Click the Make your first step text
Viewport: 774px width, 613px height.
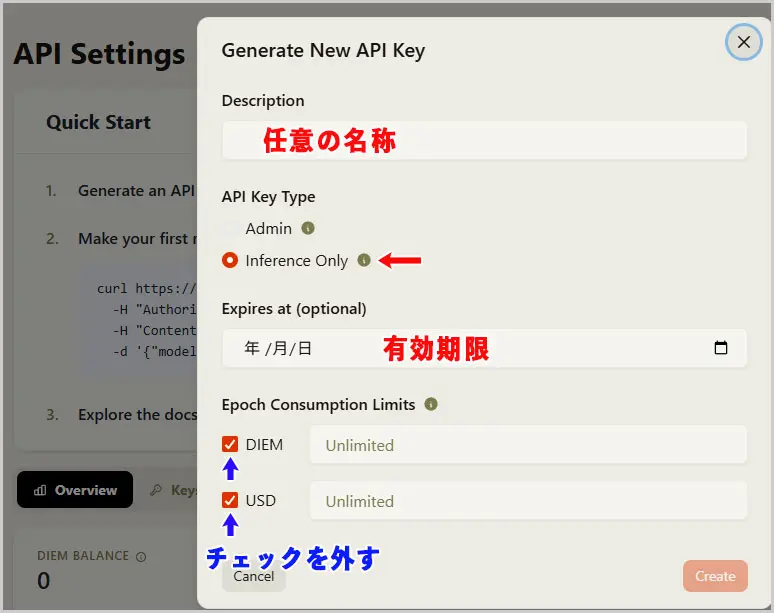click(138, 239)
